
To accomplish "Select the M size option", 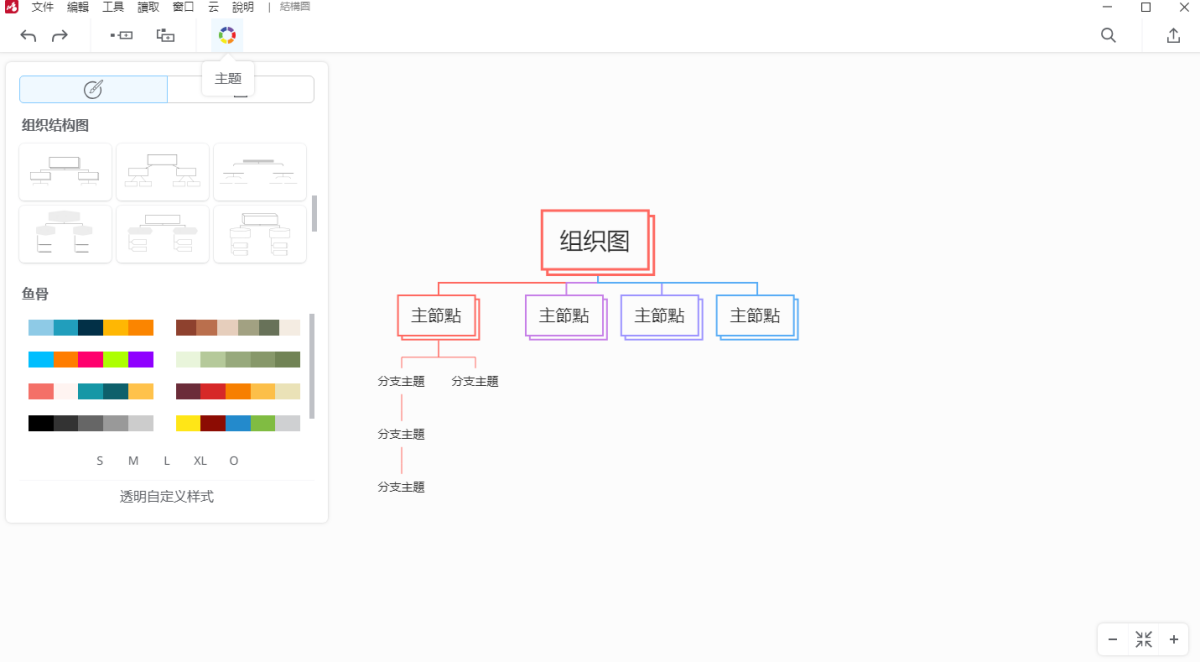I will [x=132, y=460].
